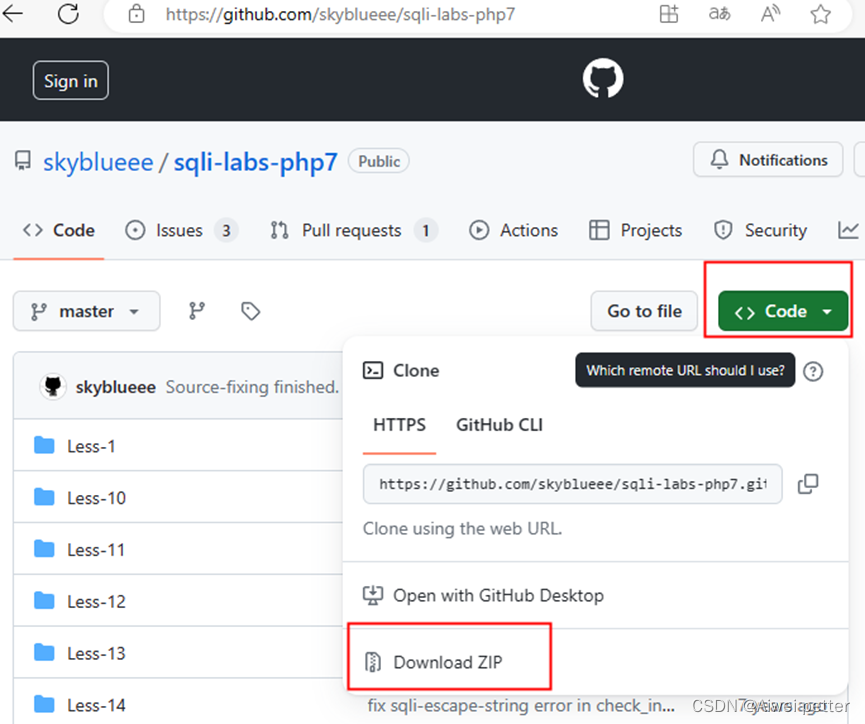The image size is (865, 724).
Task: Click the folder icon next to Less-12
Action: tap(44, 600)
